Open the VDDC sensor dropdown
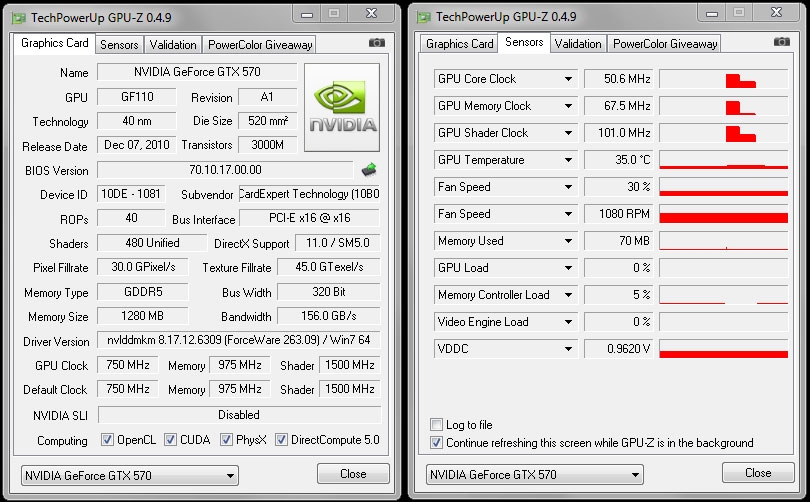 [568, 349]
